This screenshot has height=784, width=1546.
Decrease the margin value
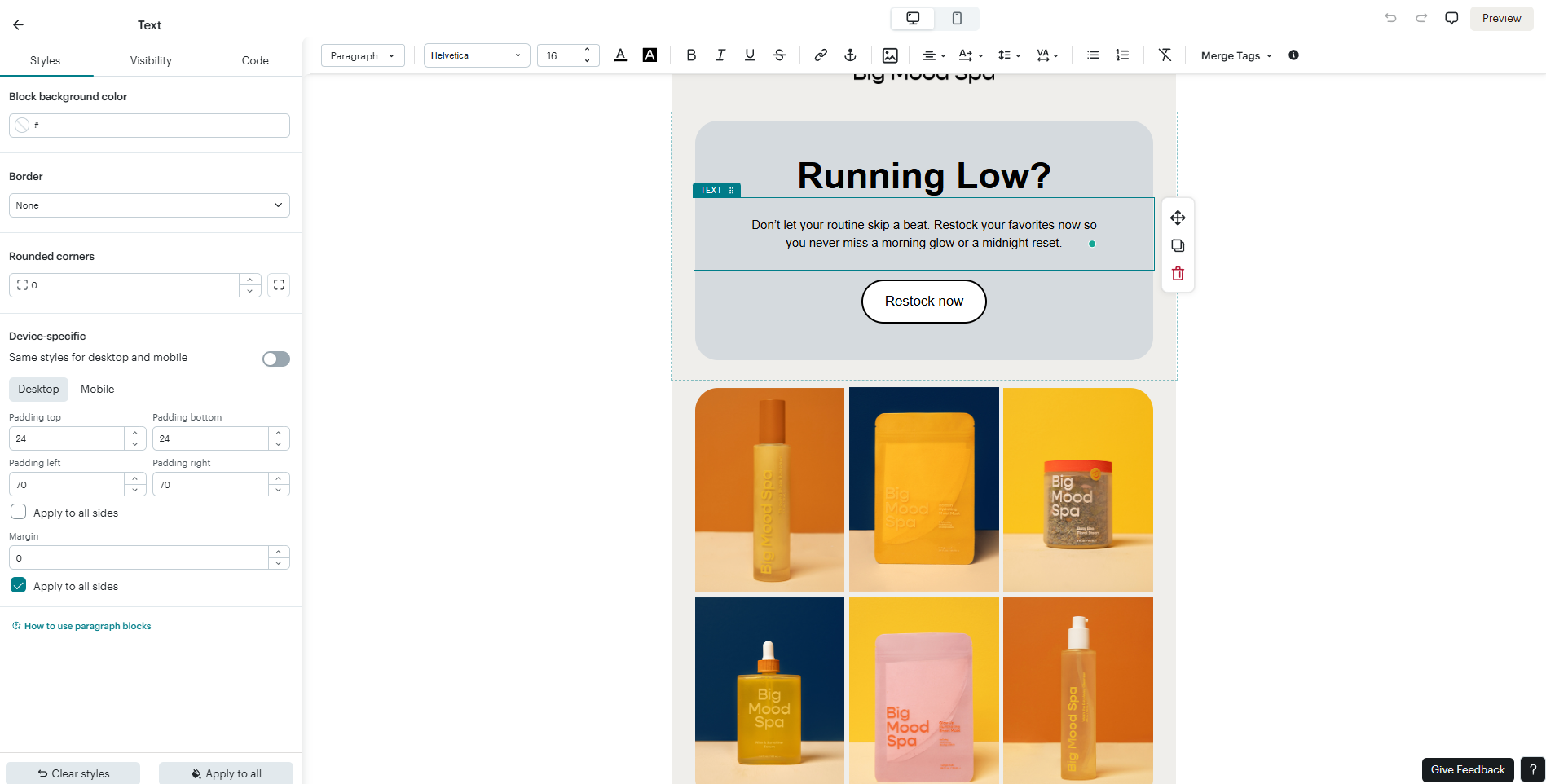click(x=279, y=563)
